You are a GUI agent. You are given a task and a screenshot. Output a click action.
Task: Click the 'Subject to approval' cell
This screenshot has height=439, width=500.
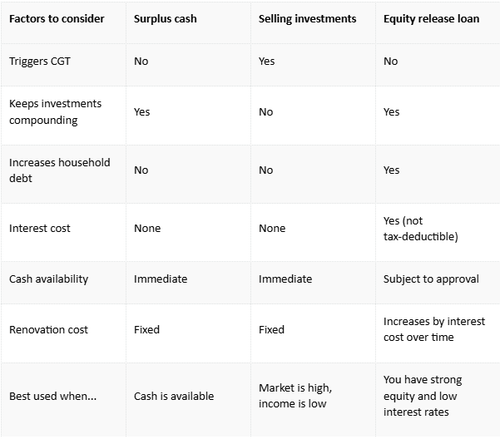point(431,279)
